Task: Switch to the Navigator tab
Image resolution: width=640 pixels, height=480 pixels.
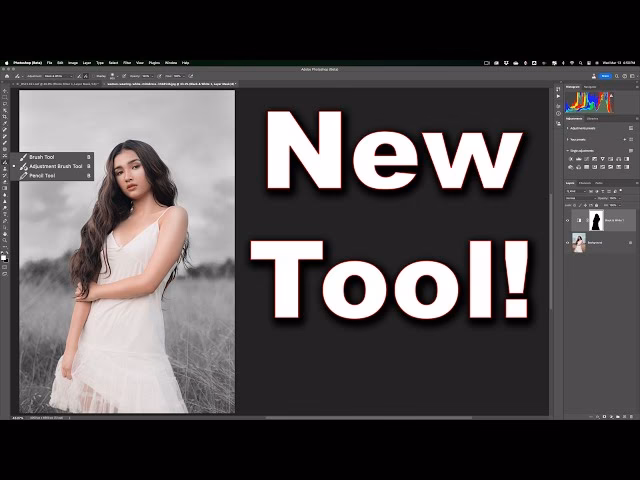Action: pos(590,87)
